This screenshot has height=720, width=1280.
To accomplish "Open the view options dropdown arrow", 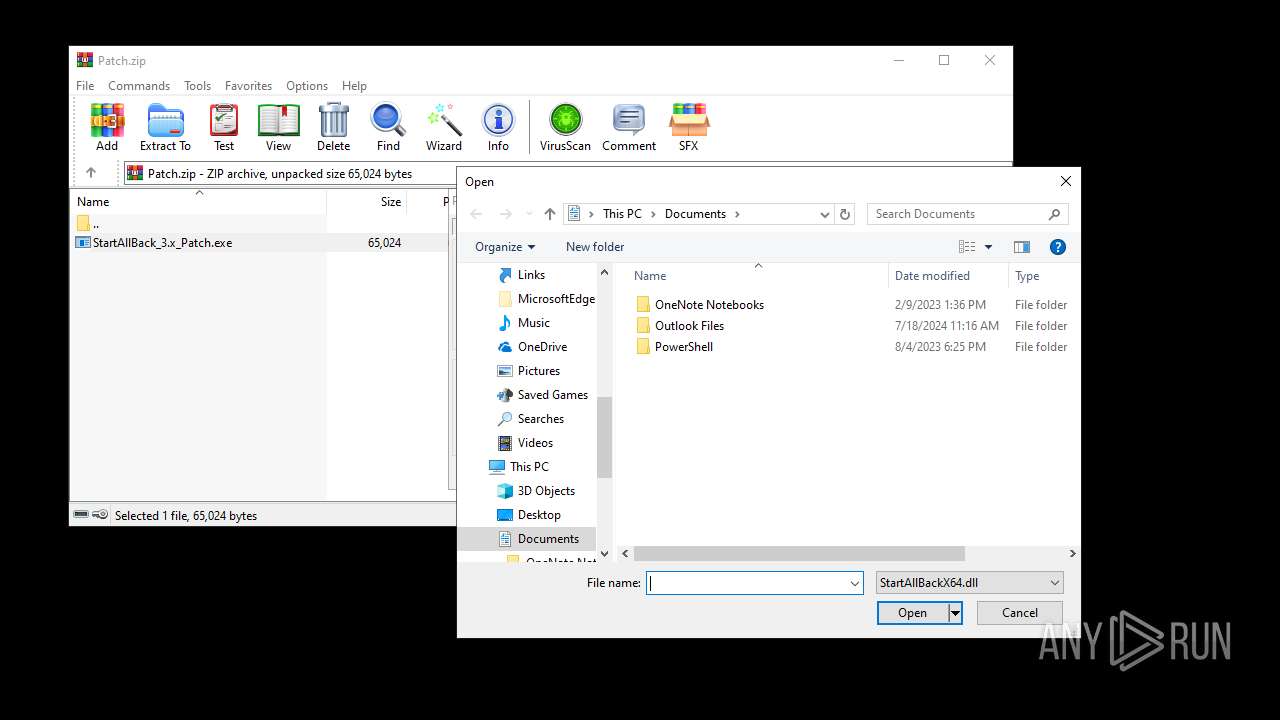I will pyautogui.click(x=989, y=247).
